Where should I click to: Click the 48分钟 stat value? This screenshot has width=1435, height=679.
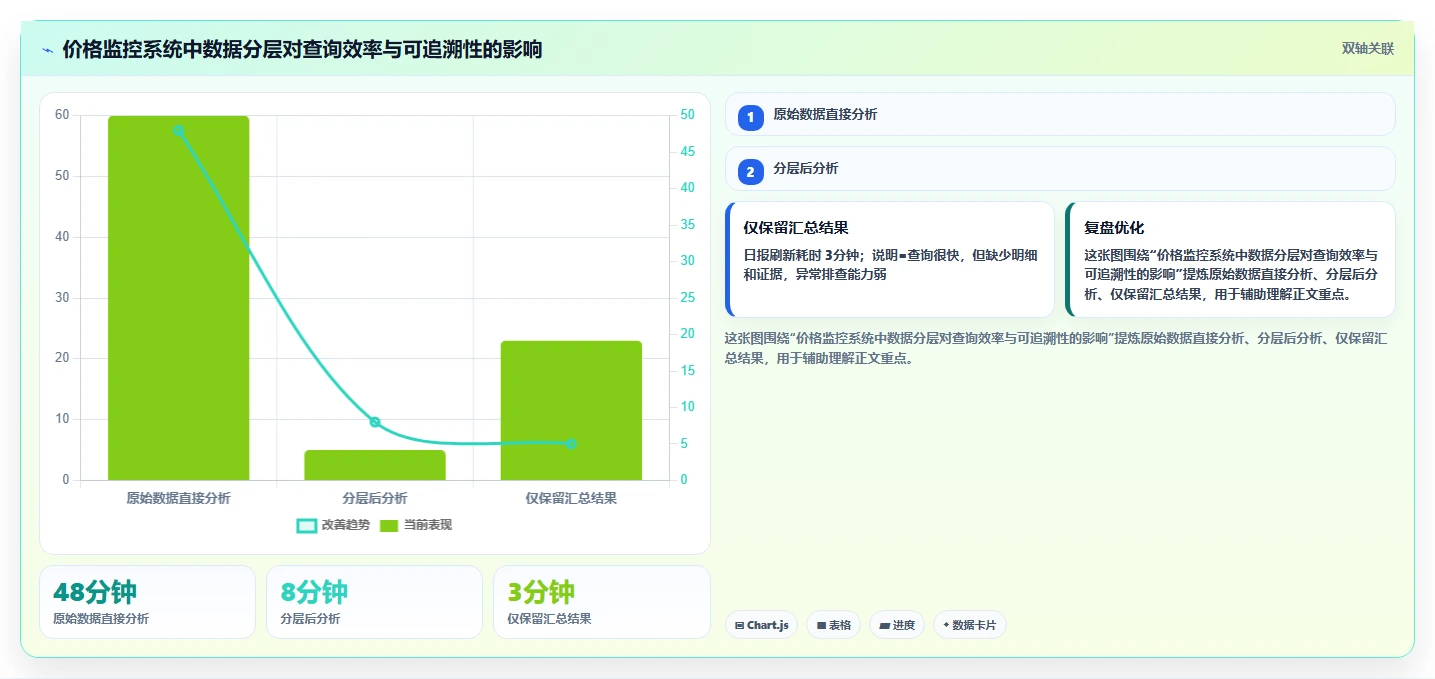point(95,592)
